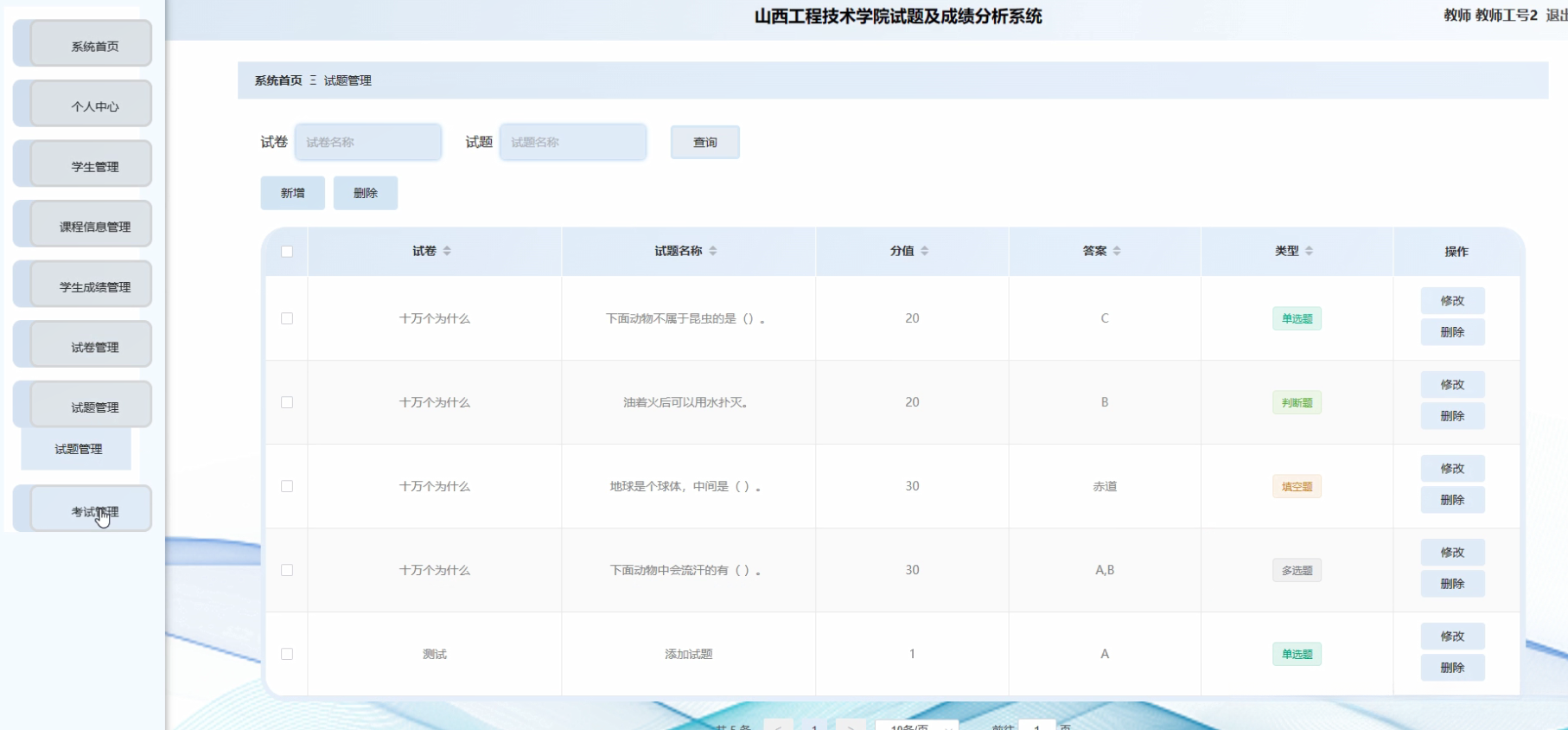Delete the 油着火后可以用水扑灭 row

point(1453,416)
